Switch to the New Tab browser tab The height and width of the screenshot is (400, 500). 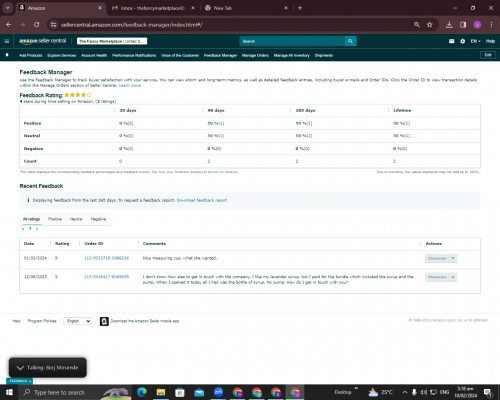(245, 8)
